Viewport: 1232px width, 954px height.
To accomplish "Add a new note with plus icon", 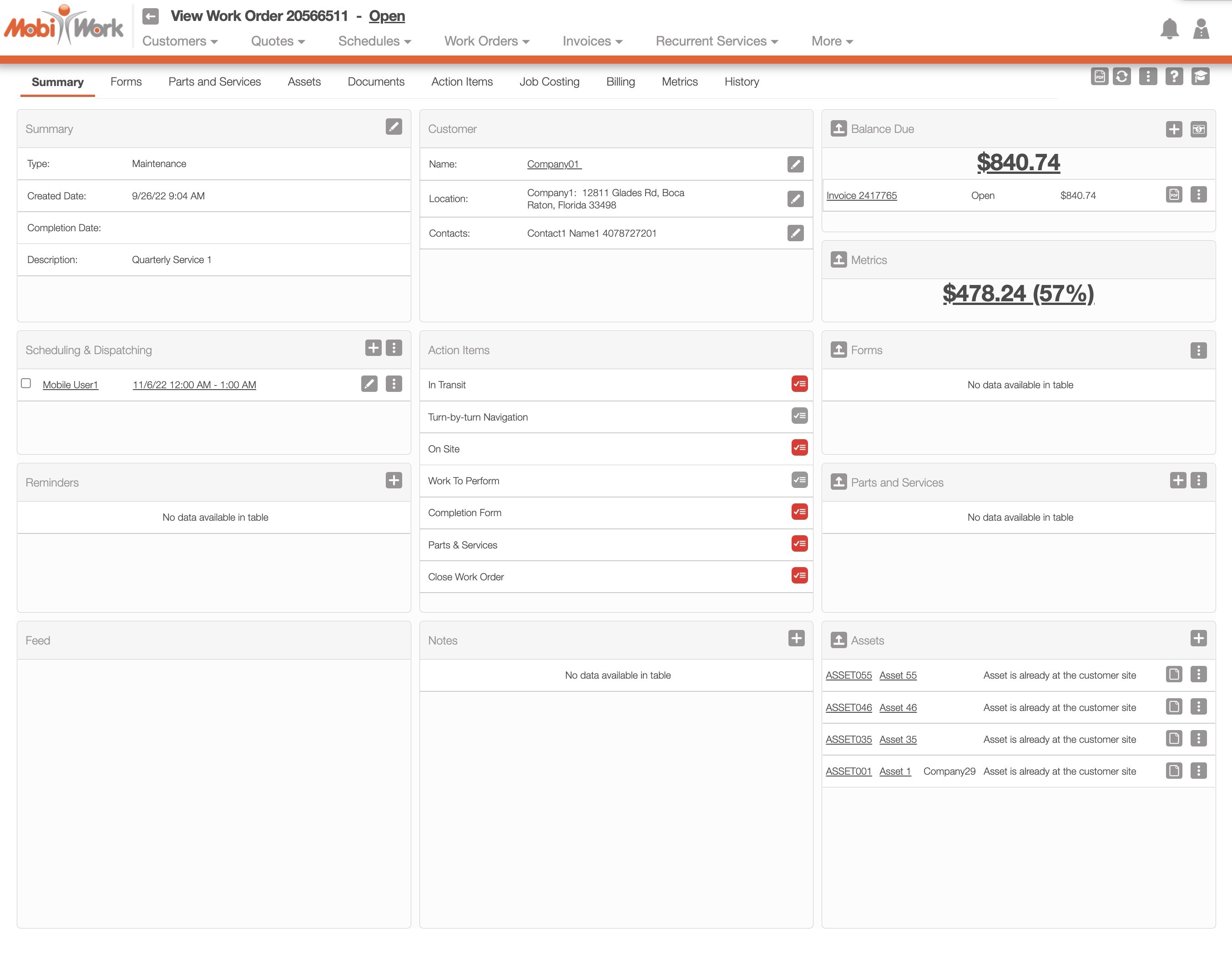I will coord(796,639).
